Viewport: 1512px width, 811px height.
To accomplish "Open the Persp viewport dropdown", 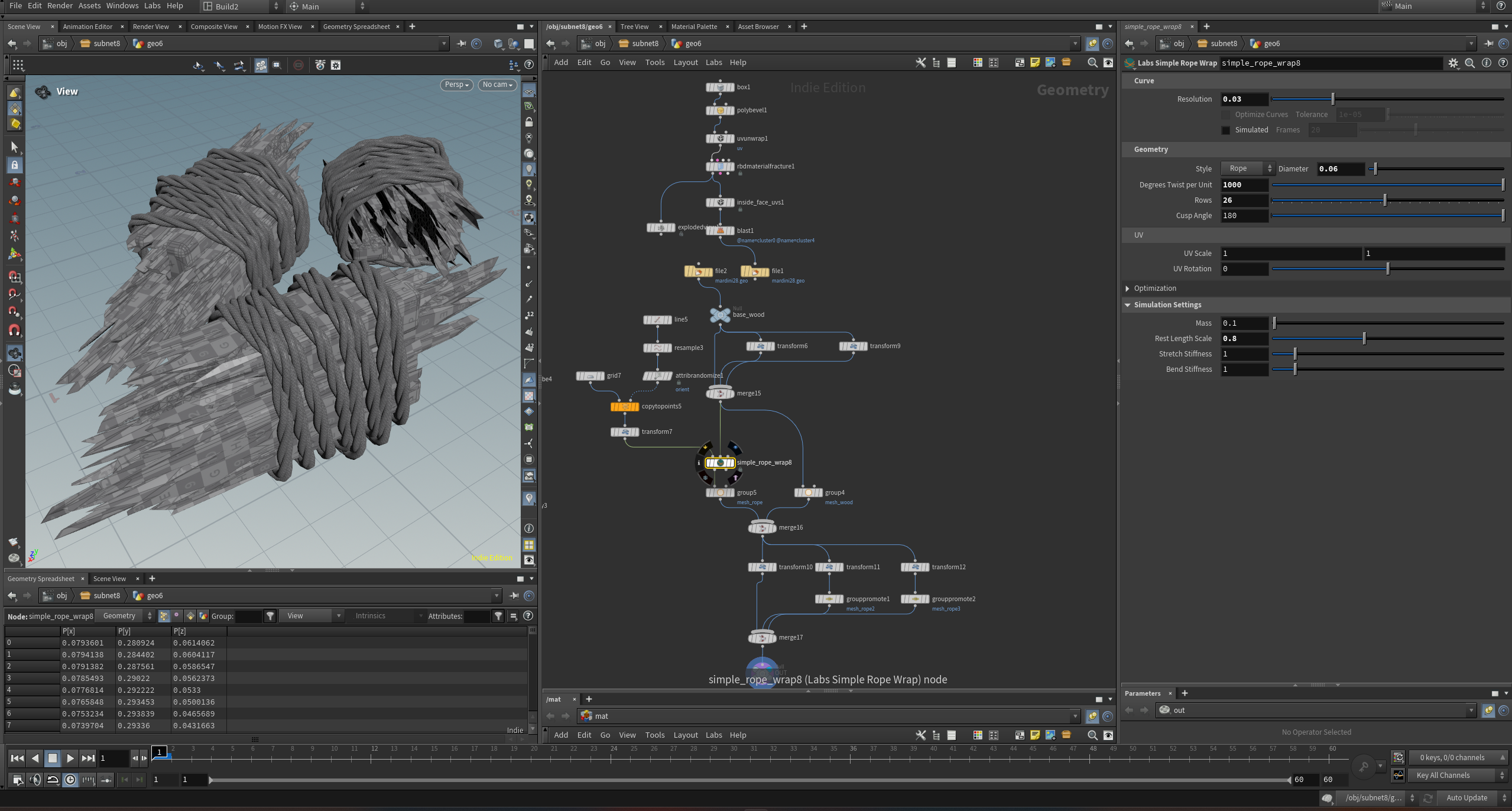I will click(x=457, y=85).
